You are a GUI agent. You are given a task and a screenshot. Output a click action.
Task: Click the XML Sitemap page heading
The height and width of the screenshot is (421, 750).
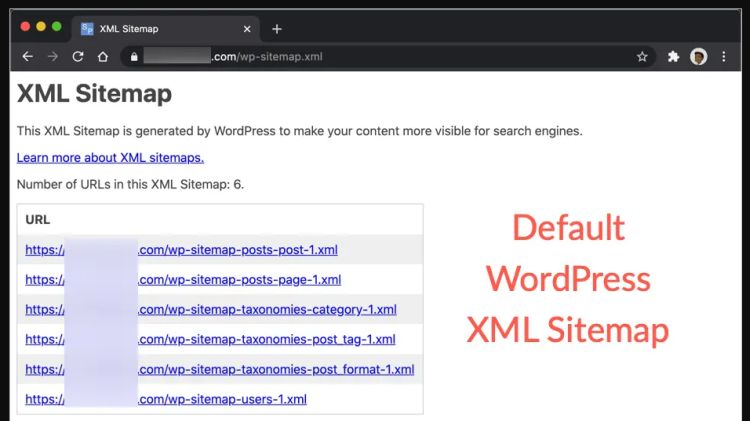click(x=94, y=93)
